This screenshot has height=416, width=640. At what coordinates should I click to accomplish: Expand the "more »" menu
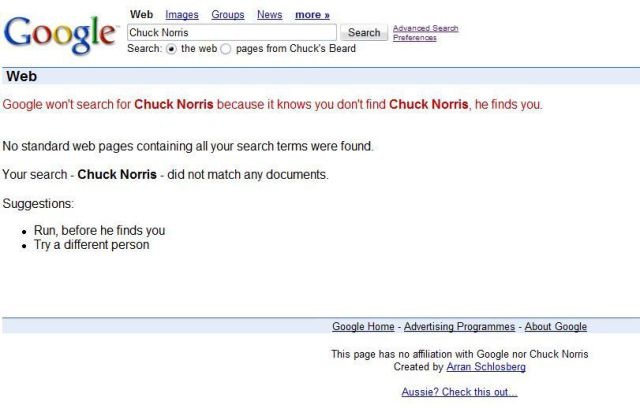point(312,15)
